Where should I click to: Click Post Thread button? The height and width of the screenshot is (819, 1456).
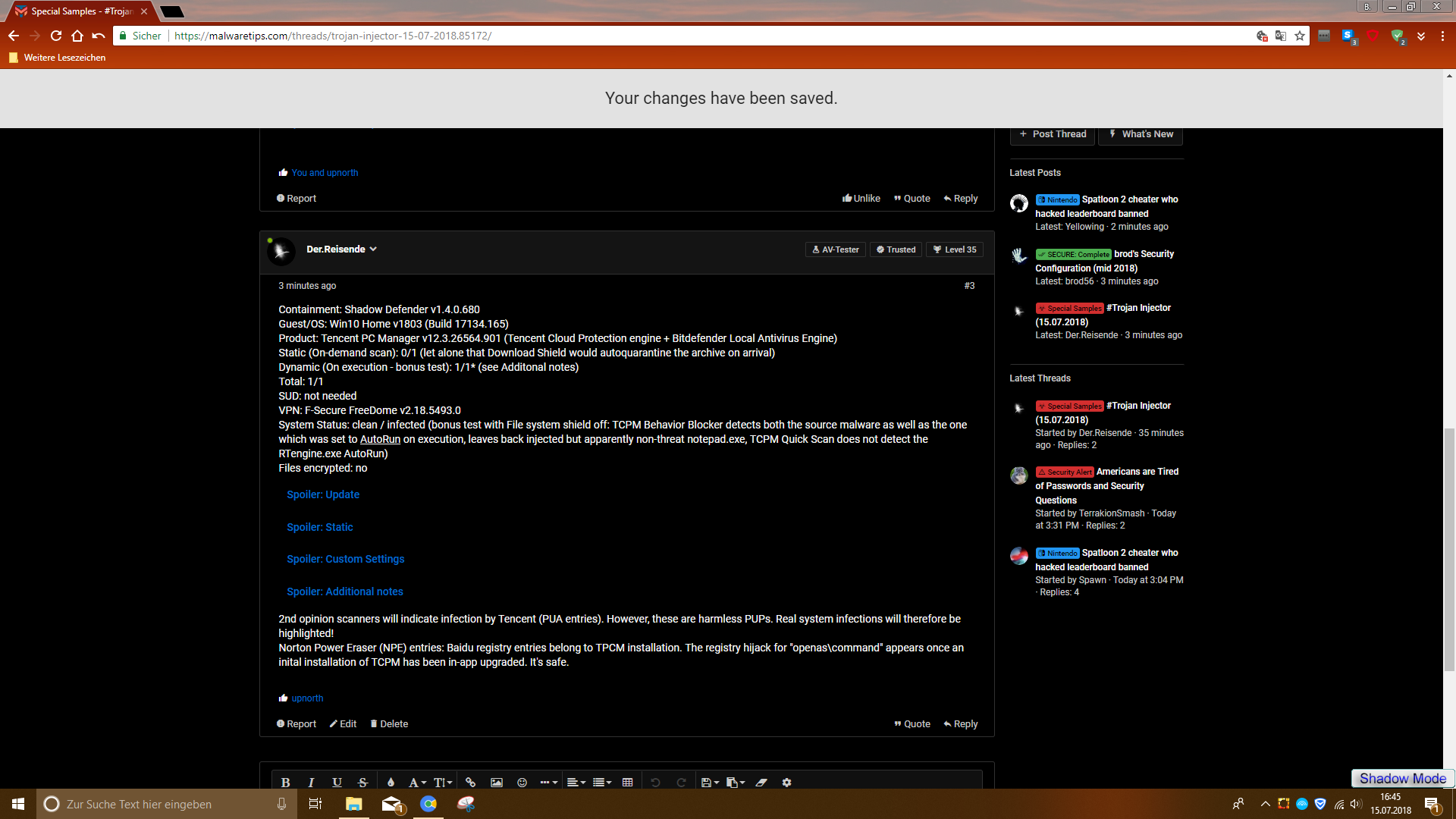point(1053,134)
